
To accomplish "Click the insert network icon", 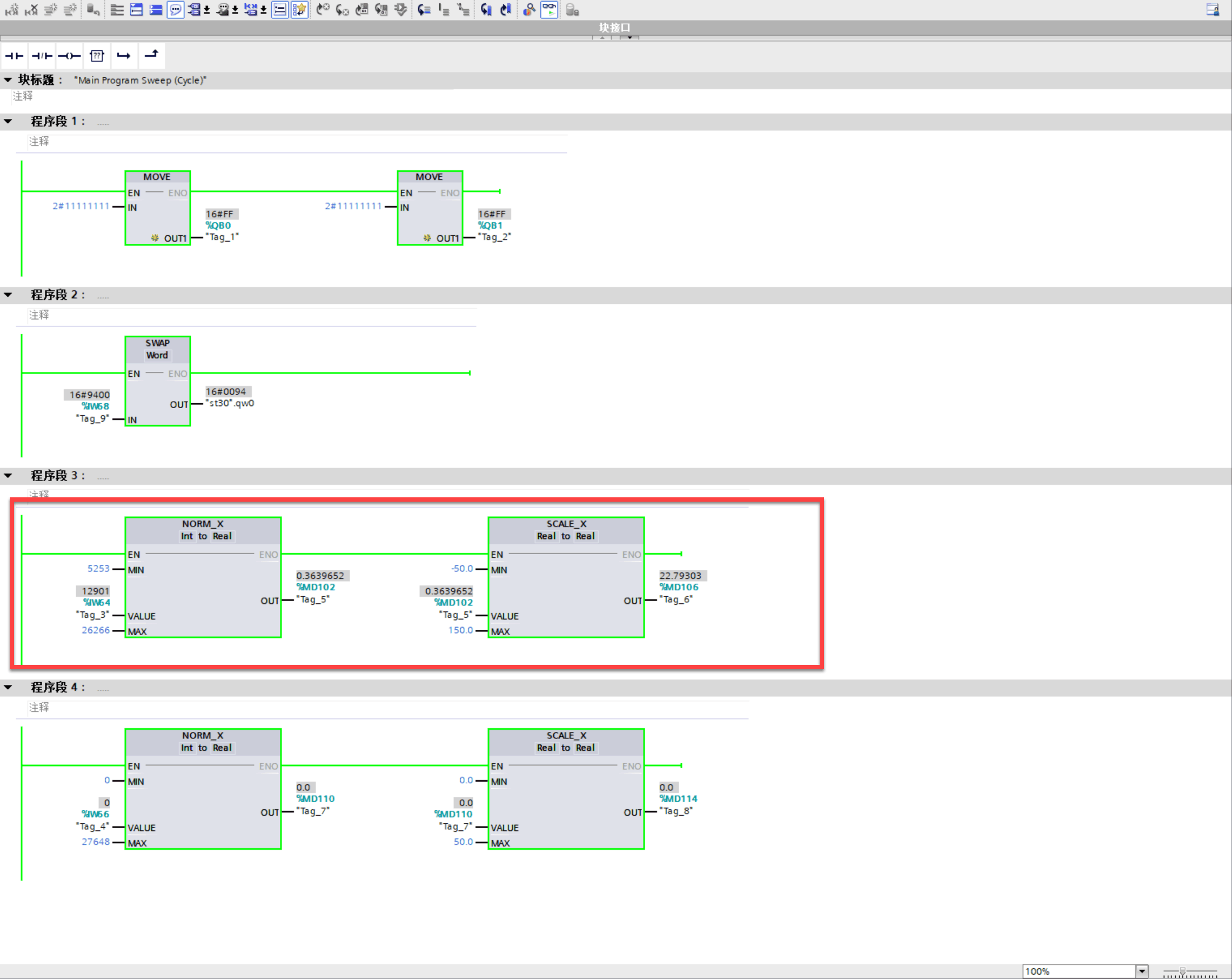I will pos(11,10).
